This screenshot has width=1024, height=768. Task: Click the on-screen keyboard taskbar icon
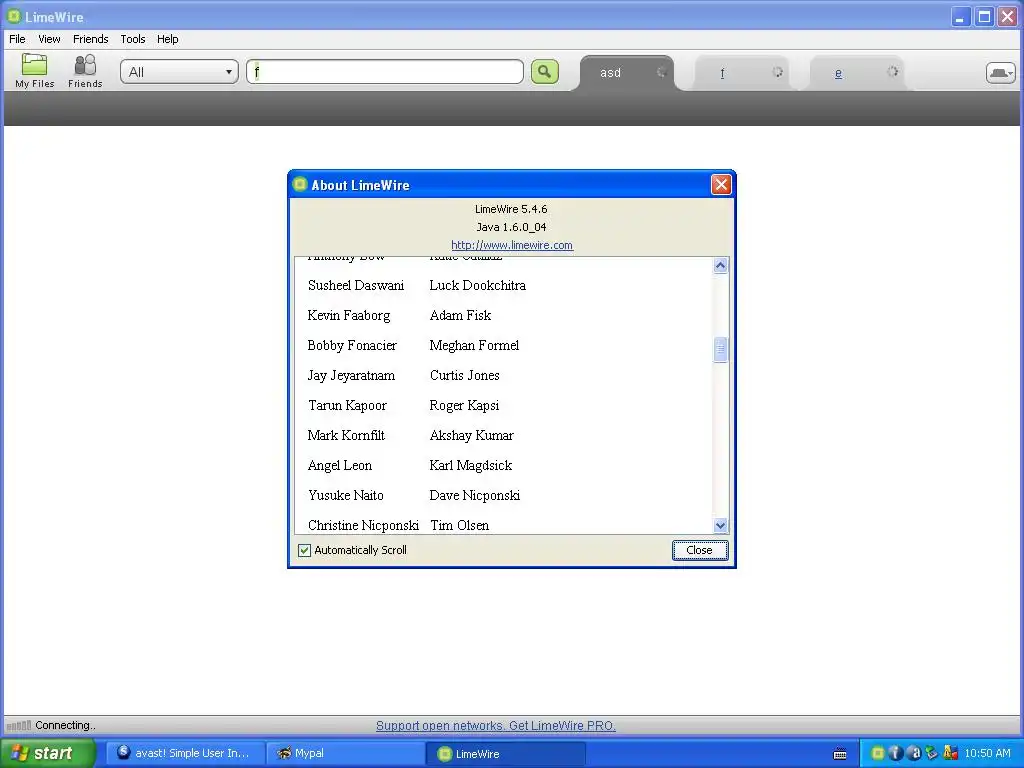point(840,754)
